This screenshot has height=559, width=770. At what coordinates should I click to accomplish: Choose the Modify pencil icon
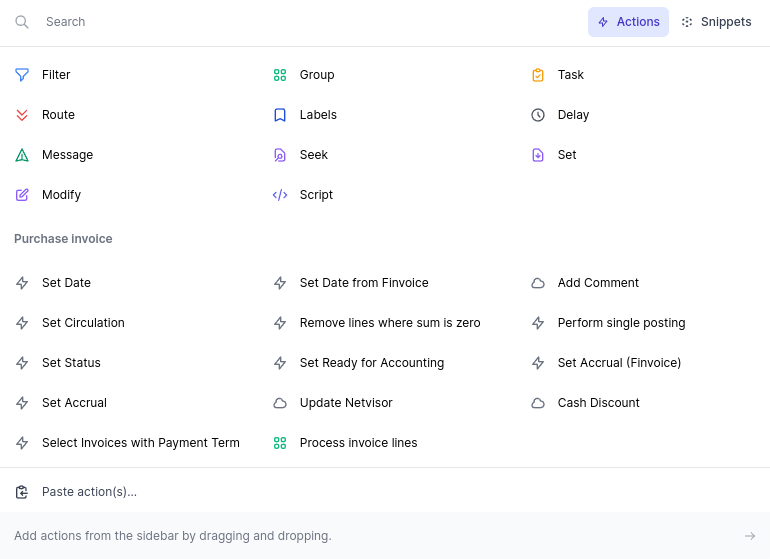tap(22, 195)
